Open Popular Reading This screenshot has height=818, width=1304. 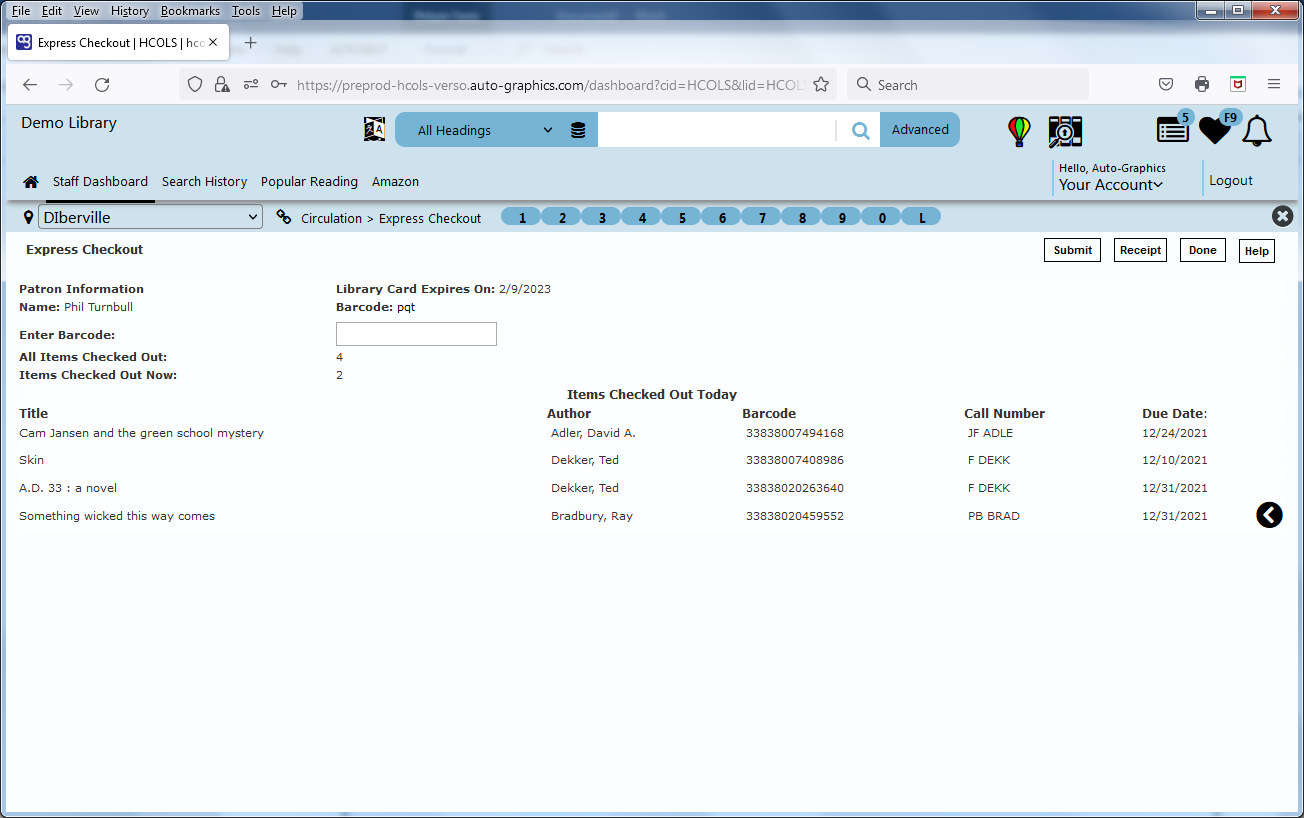pos(309,182)
